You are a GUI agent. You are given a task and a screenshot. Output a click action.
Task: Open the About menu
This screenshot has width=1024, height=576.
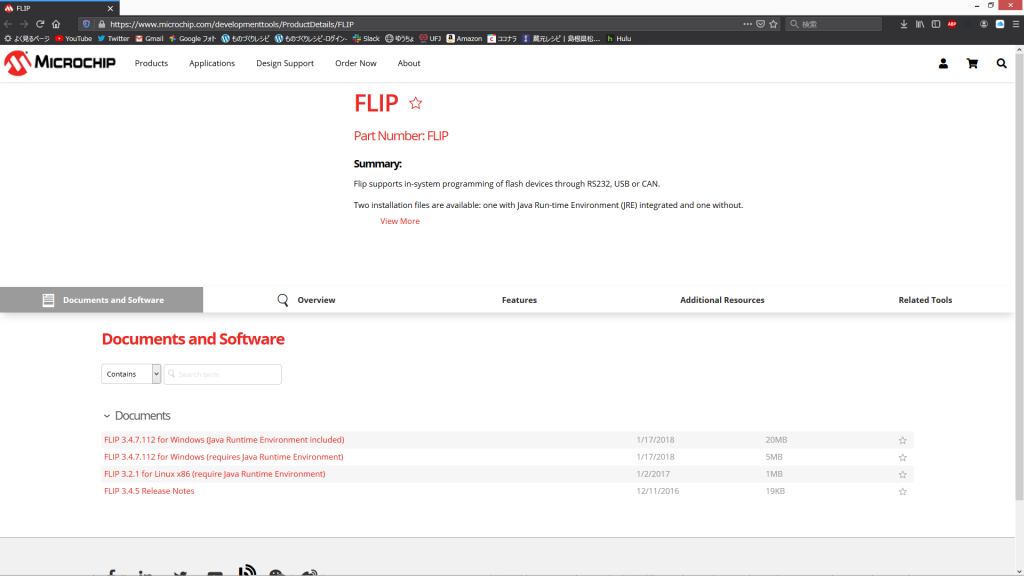coord(409,63)
